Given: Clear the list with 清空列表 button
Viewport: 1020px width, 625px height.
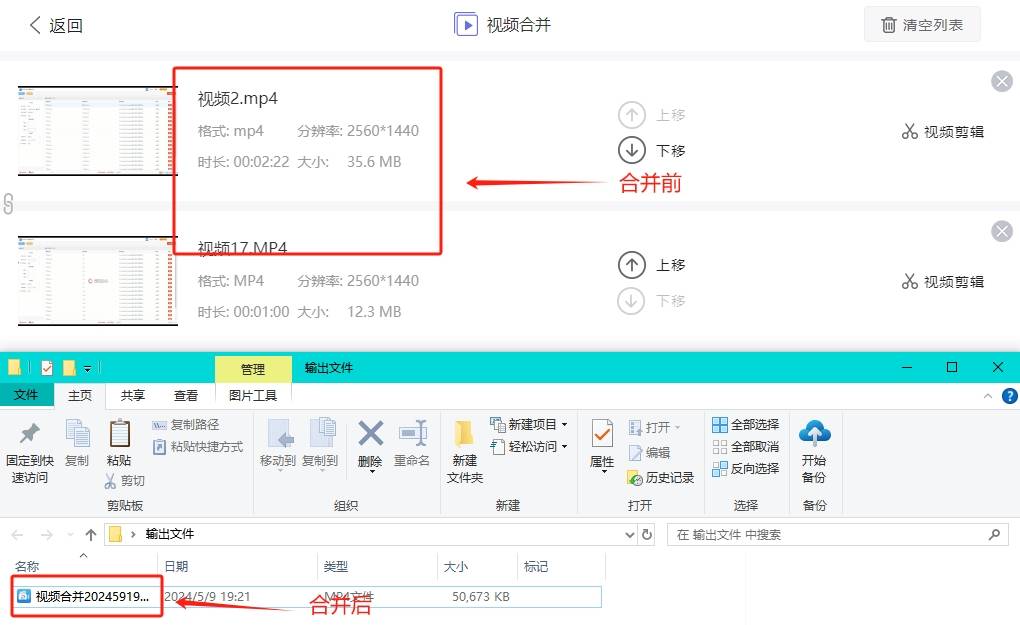Looking at the screenshot, I should (x=921, y=24).
